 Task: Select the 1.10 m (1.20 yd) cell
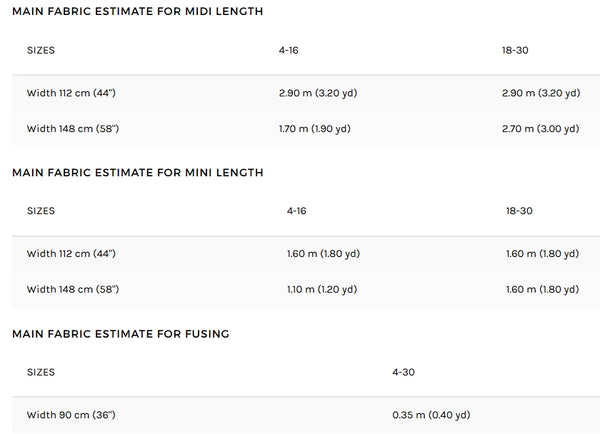pyautogui.click(x=322, y=289)
